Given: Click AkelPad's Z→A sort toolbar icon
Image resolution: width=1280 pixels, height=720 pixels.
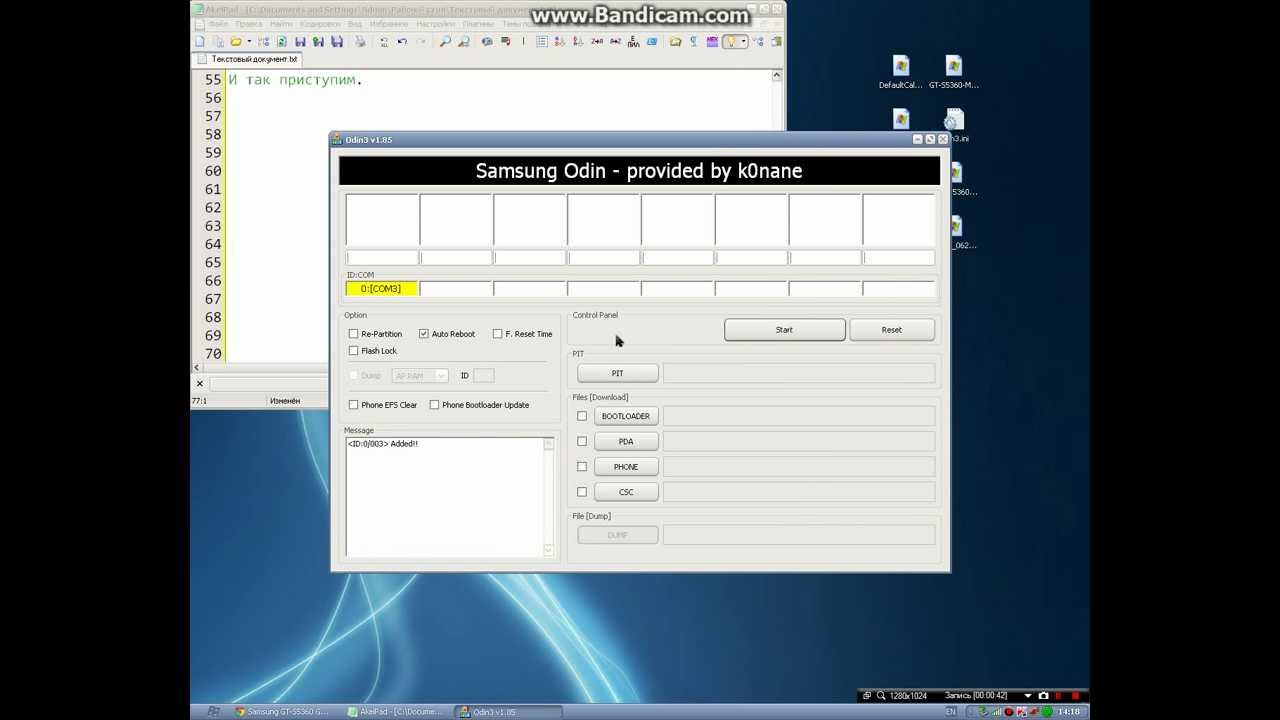Looking at the screenshot, I should (x=597, y=41).
